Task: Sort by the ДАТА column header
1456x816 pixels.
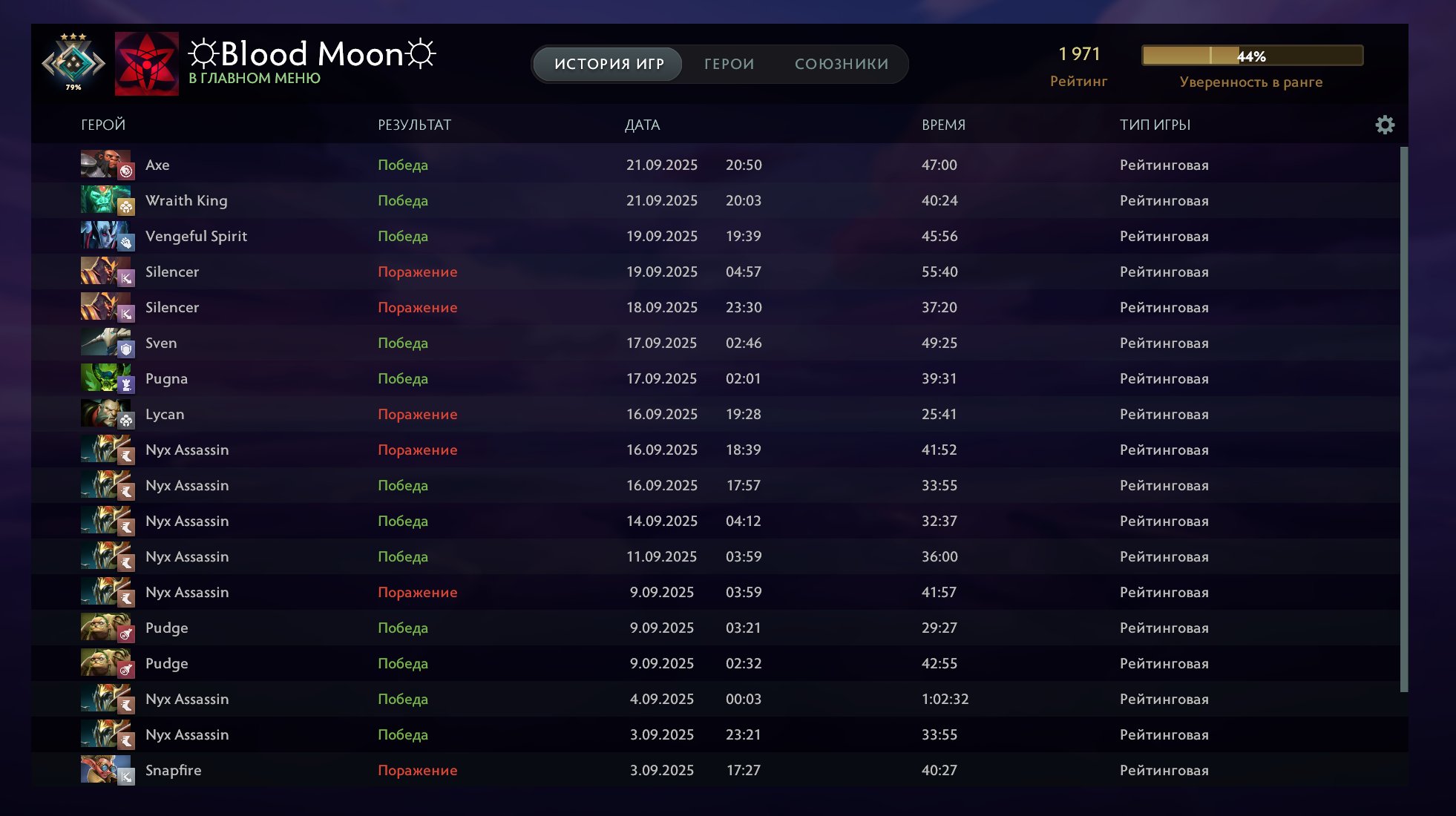Action: coord(642,125)
